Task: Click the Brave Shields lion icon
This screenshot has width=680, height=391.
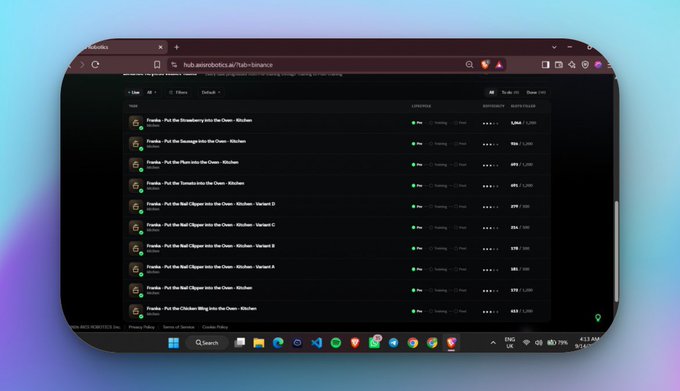Action: (485, 65)
